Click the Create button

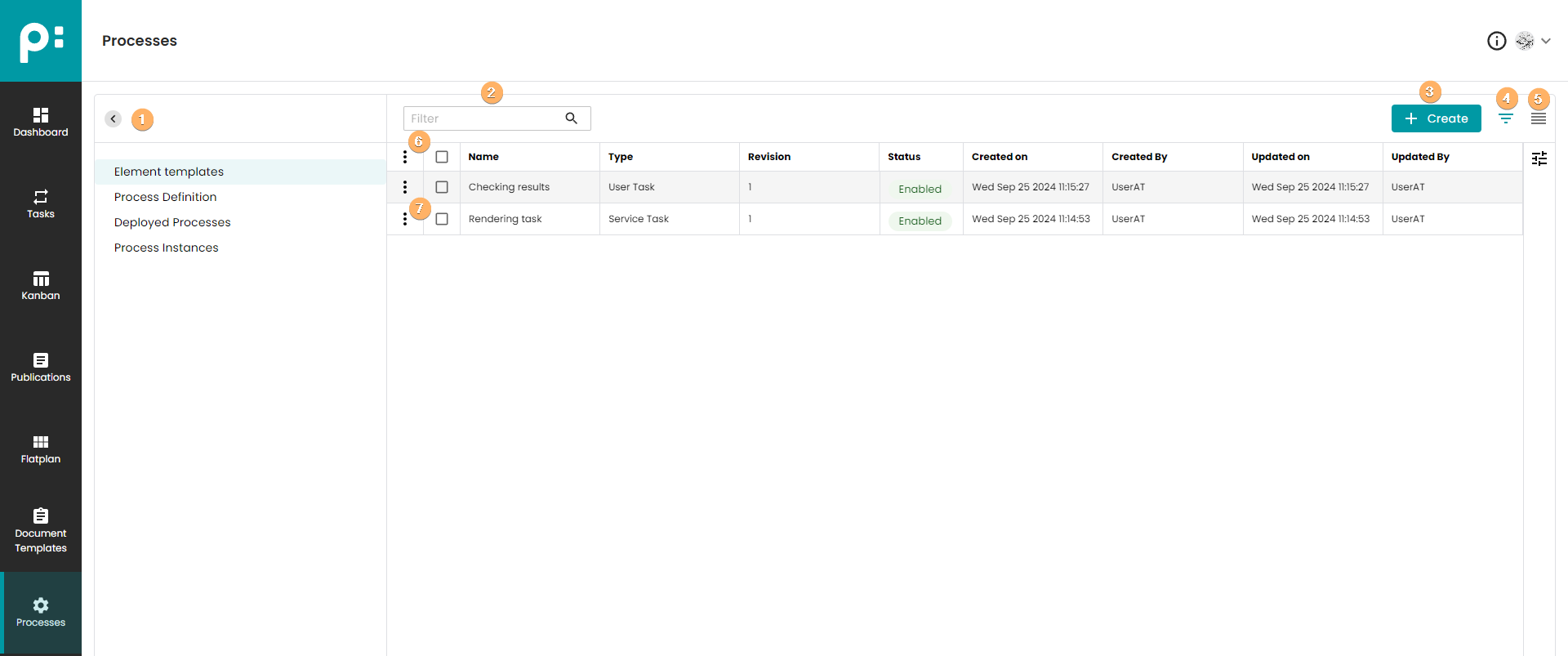coord(1436,118)
